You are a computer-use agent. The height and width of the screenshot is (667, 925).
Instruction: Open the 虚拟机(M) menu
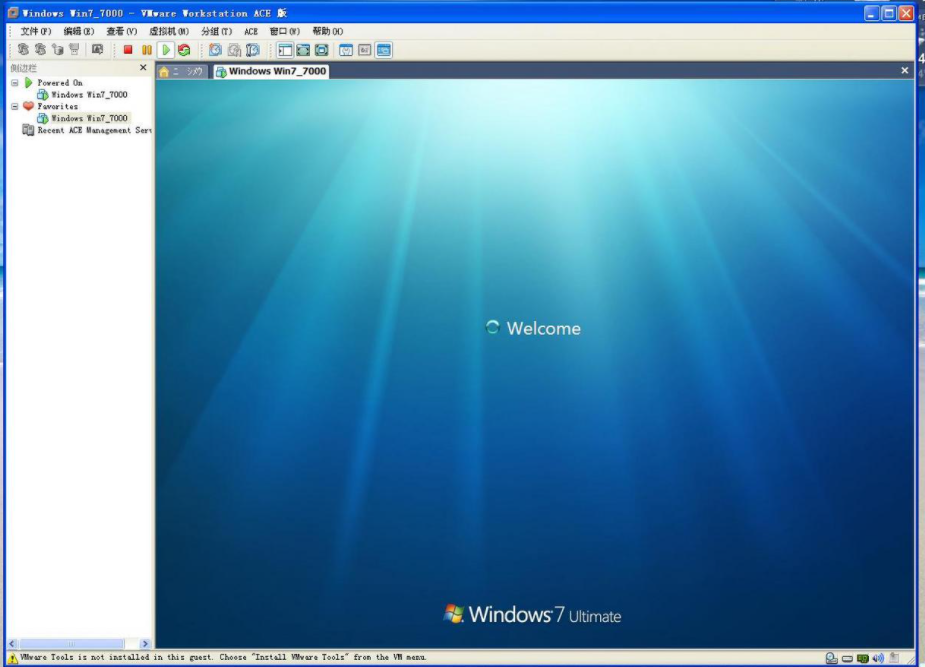pos(169,31)
